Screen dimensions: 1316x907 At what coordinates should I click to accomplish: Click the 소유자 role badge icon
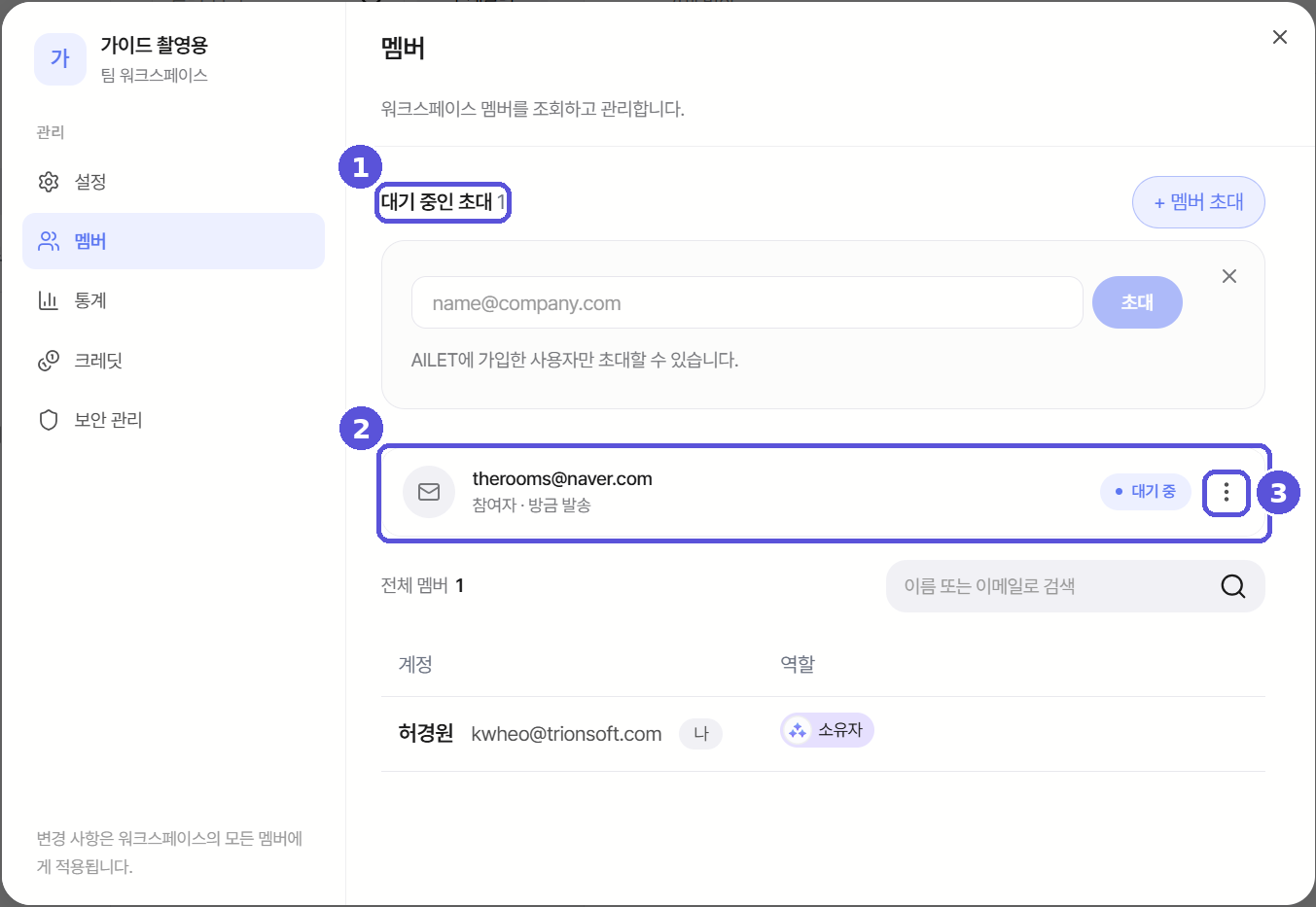798,730
